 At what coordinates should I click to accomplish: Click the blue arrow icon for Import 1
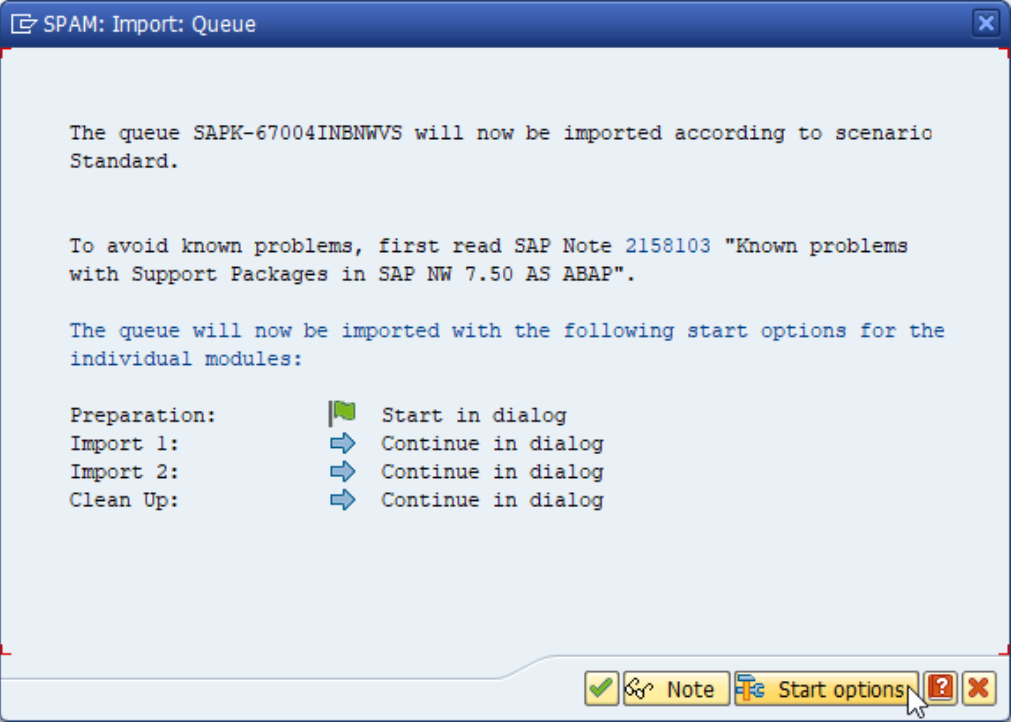pos(342,443)
